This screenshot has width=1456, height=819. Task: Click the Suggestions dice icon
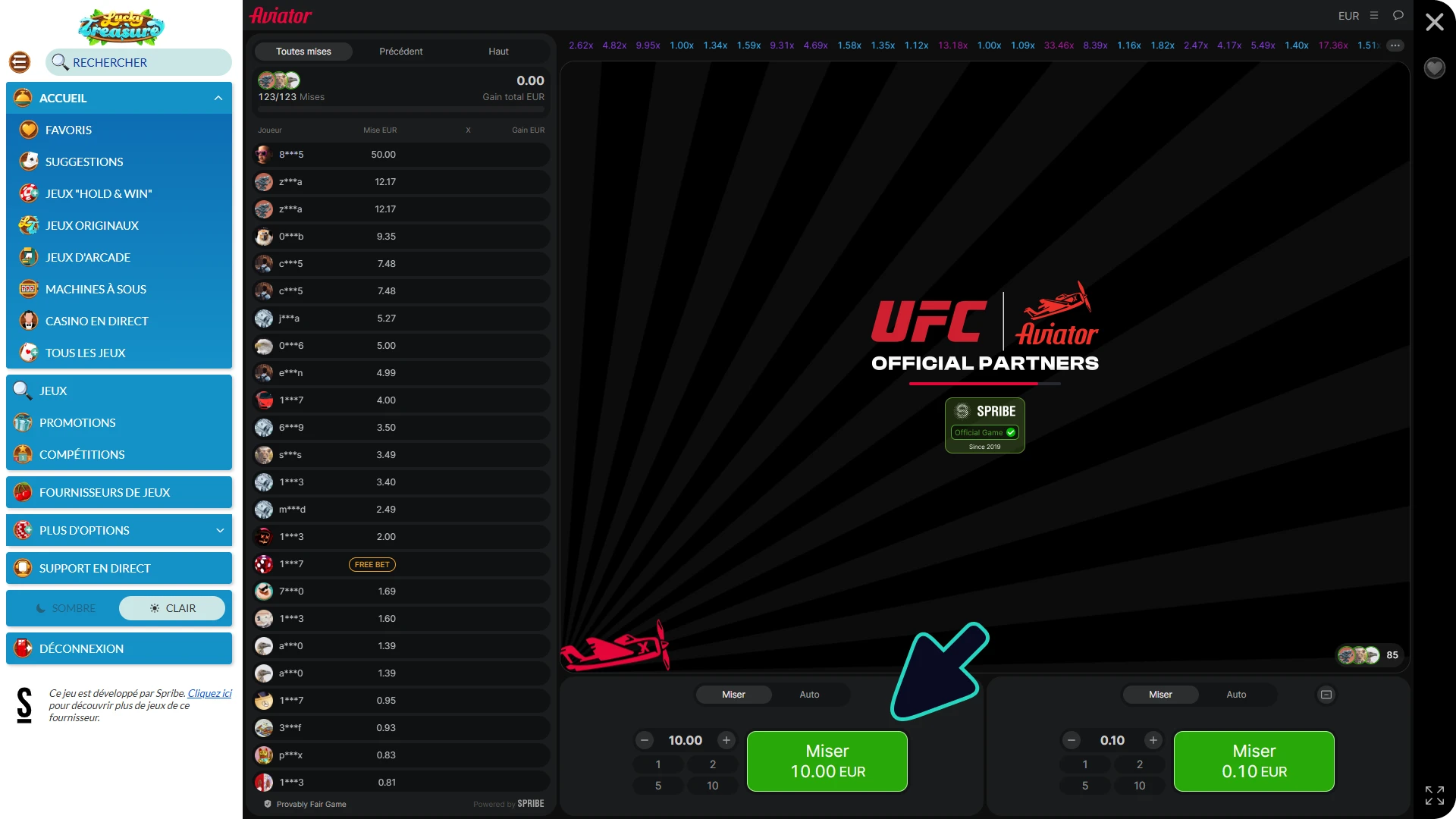[29, 162]
